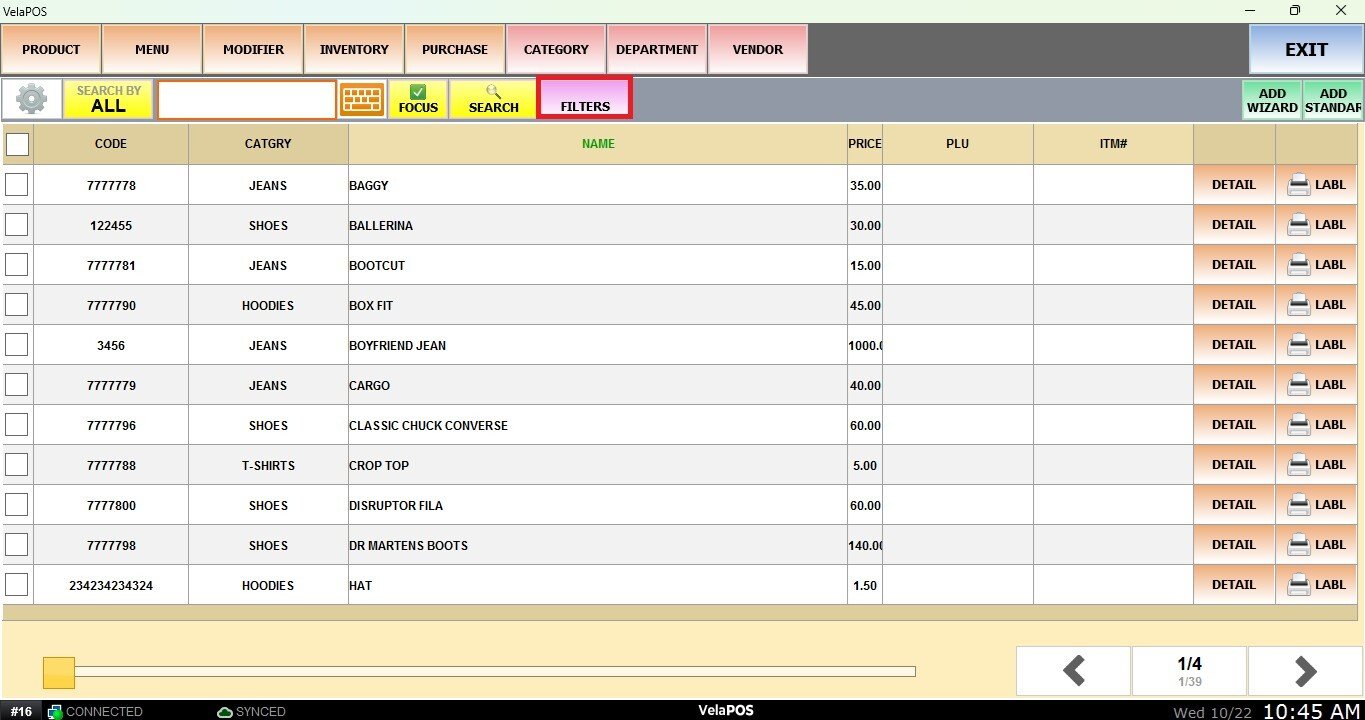Toggle the FOCUS checkbox button
This screenshot has height=720, width=1365.
coord(418,99)
